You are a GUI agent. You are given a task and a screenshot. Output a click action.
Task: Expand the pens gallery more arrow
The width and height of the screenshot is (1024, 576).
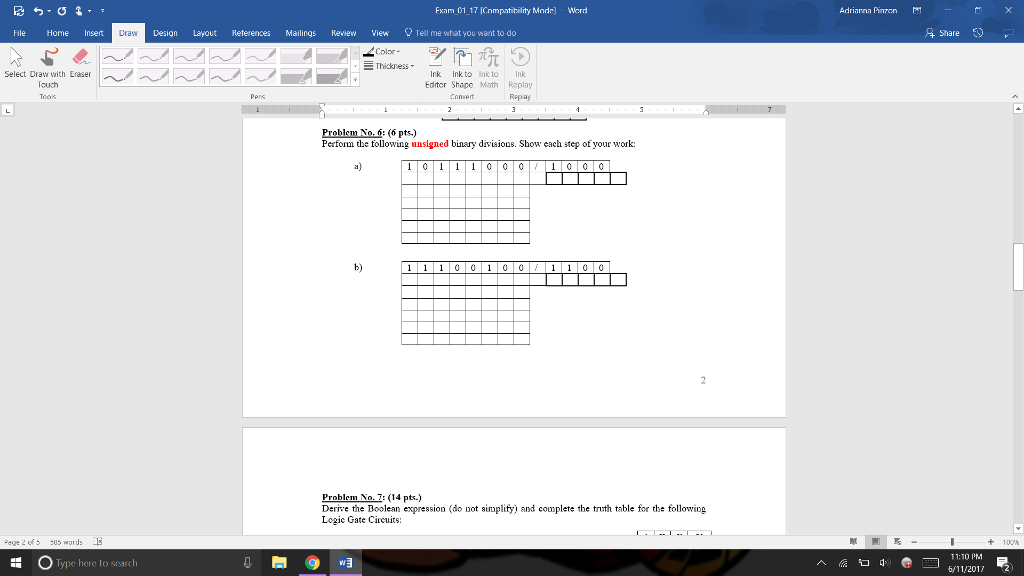[355, 80]
